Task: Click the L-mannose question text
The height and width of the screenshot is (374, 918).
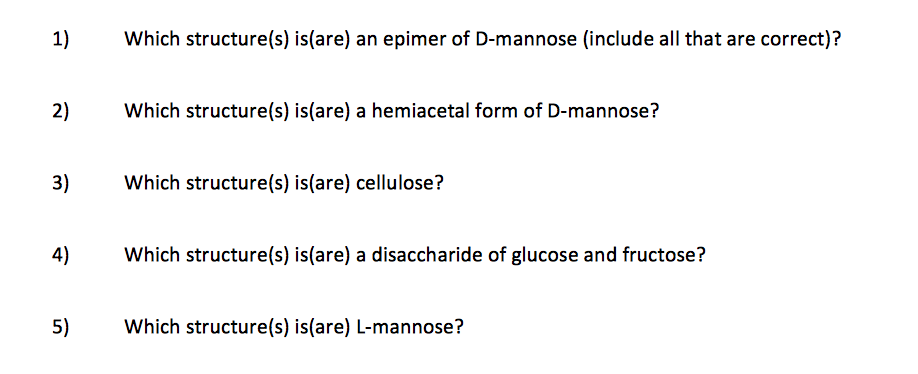Action: tap(294, 326)
